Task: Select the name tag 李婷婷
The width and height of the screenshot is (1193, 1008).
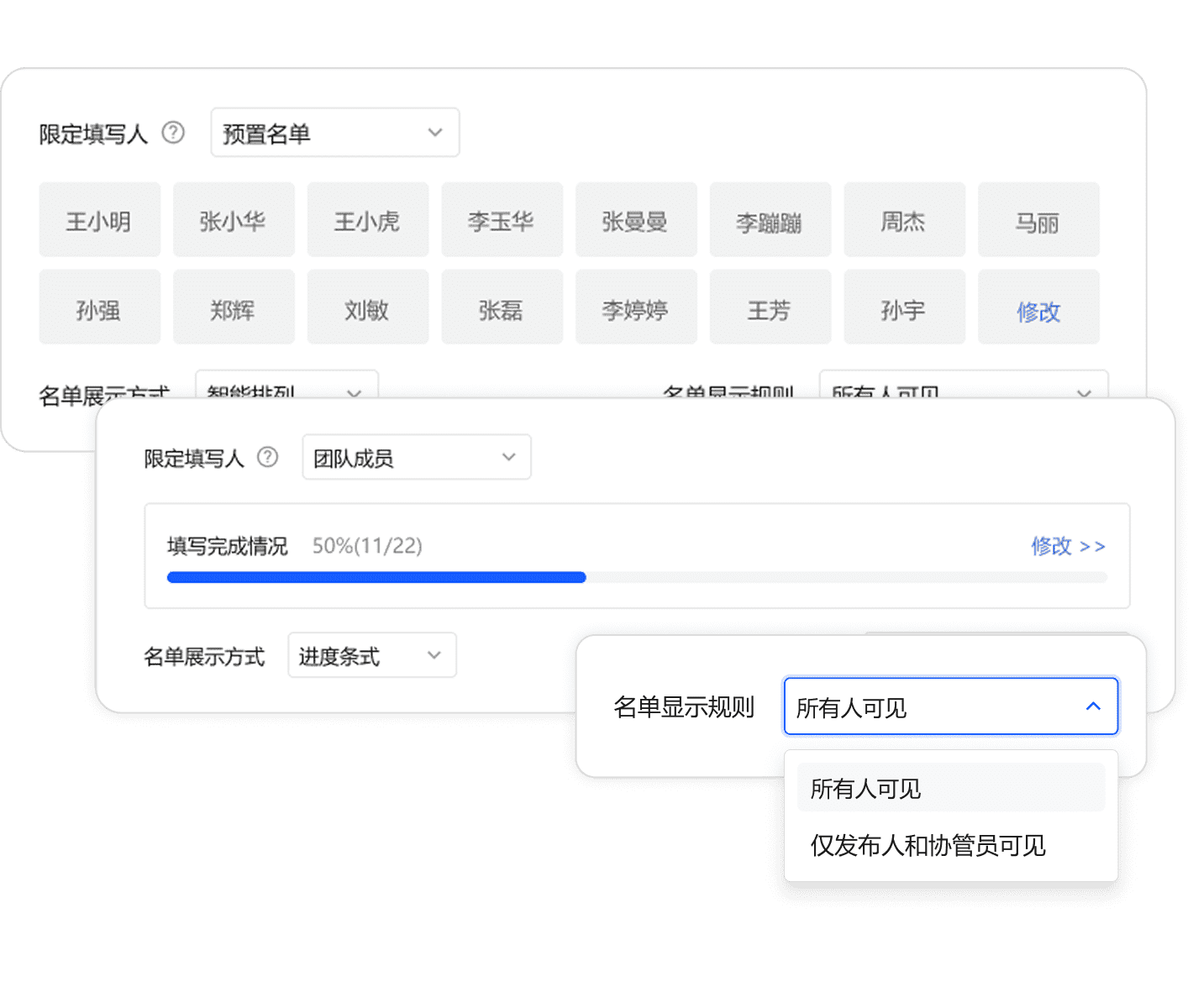Action: pyautogui.click(x=636, y=309)
